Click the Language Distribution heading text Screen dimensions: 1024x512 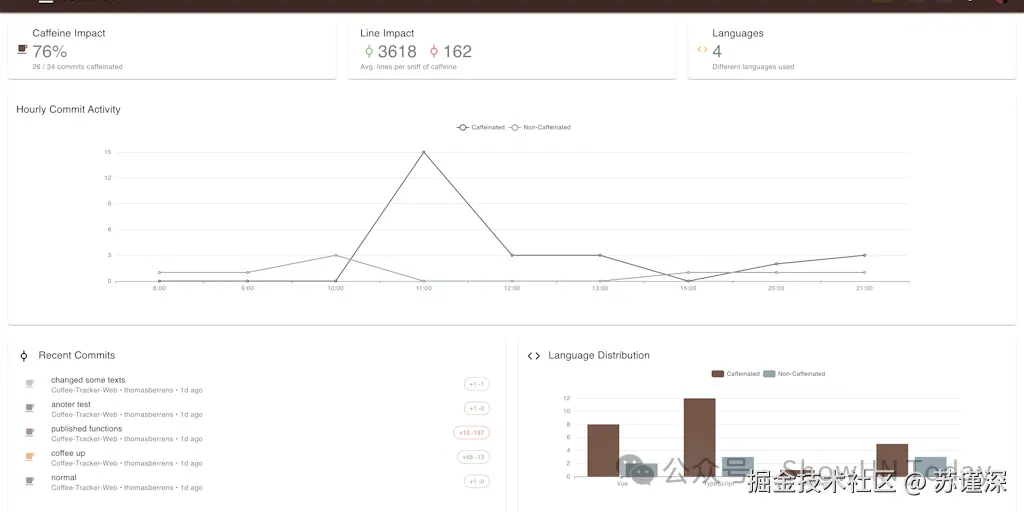(x=599, y=355)
